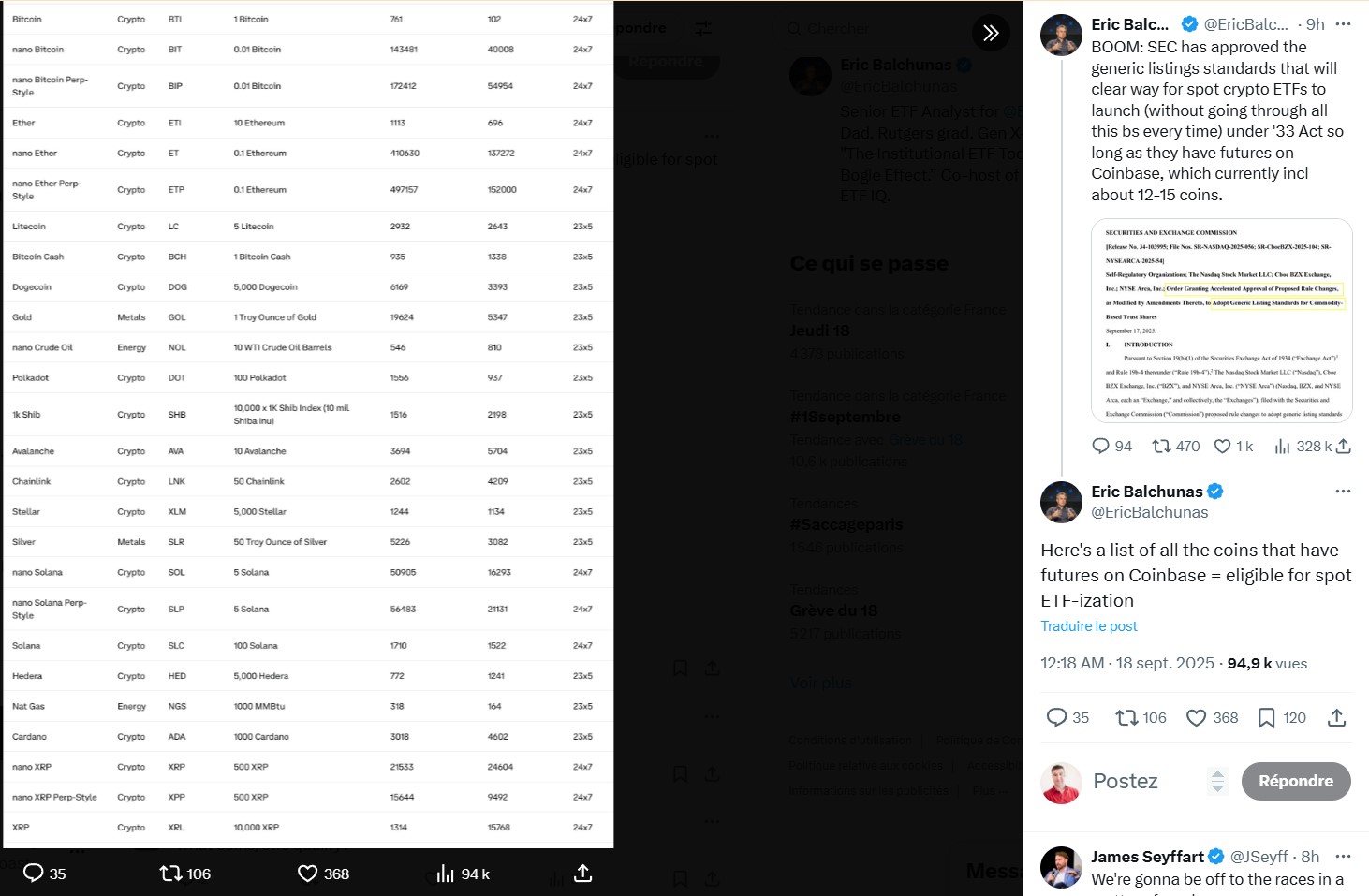This screenshot has height=896, width=1369.
Task: Retweet the SEC approval tweet showing 470
Action: tap(1175, 447)
